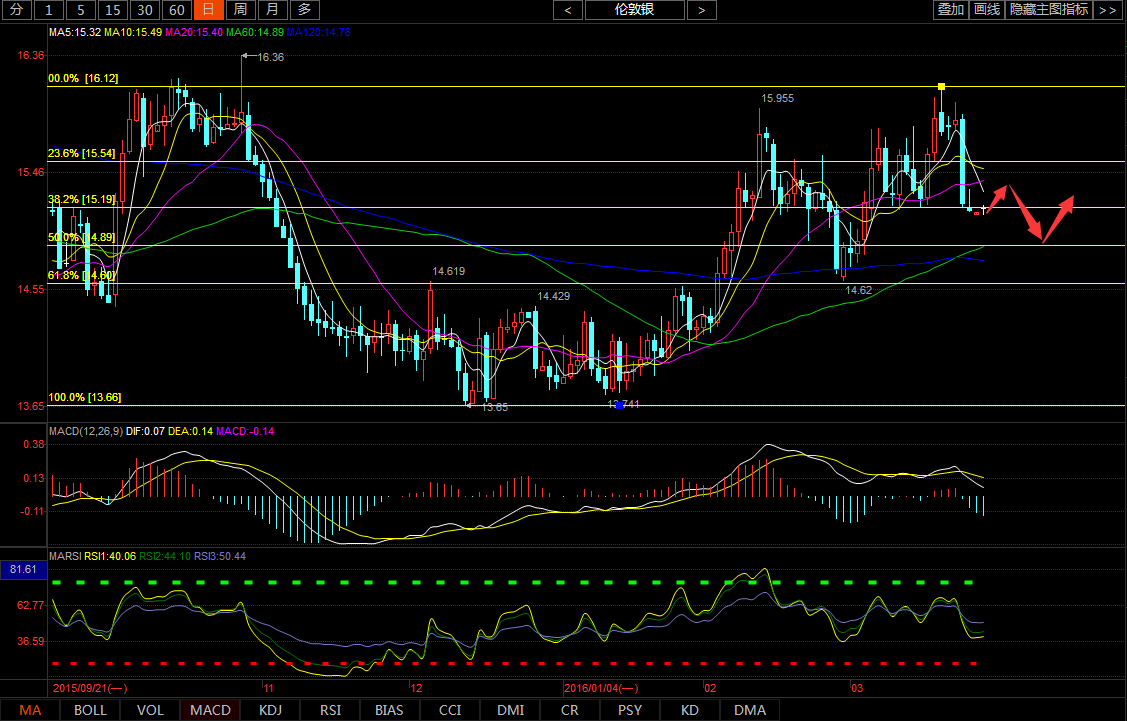
Task: Click the blue 81.61 RSI value label
Action: click(x=23, y=569)
